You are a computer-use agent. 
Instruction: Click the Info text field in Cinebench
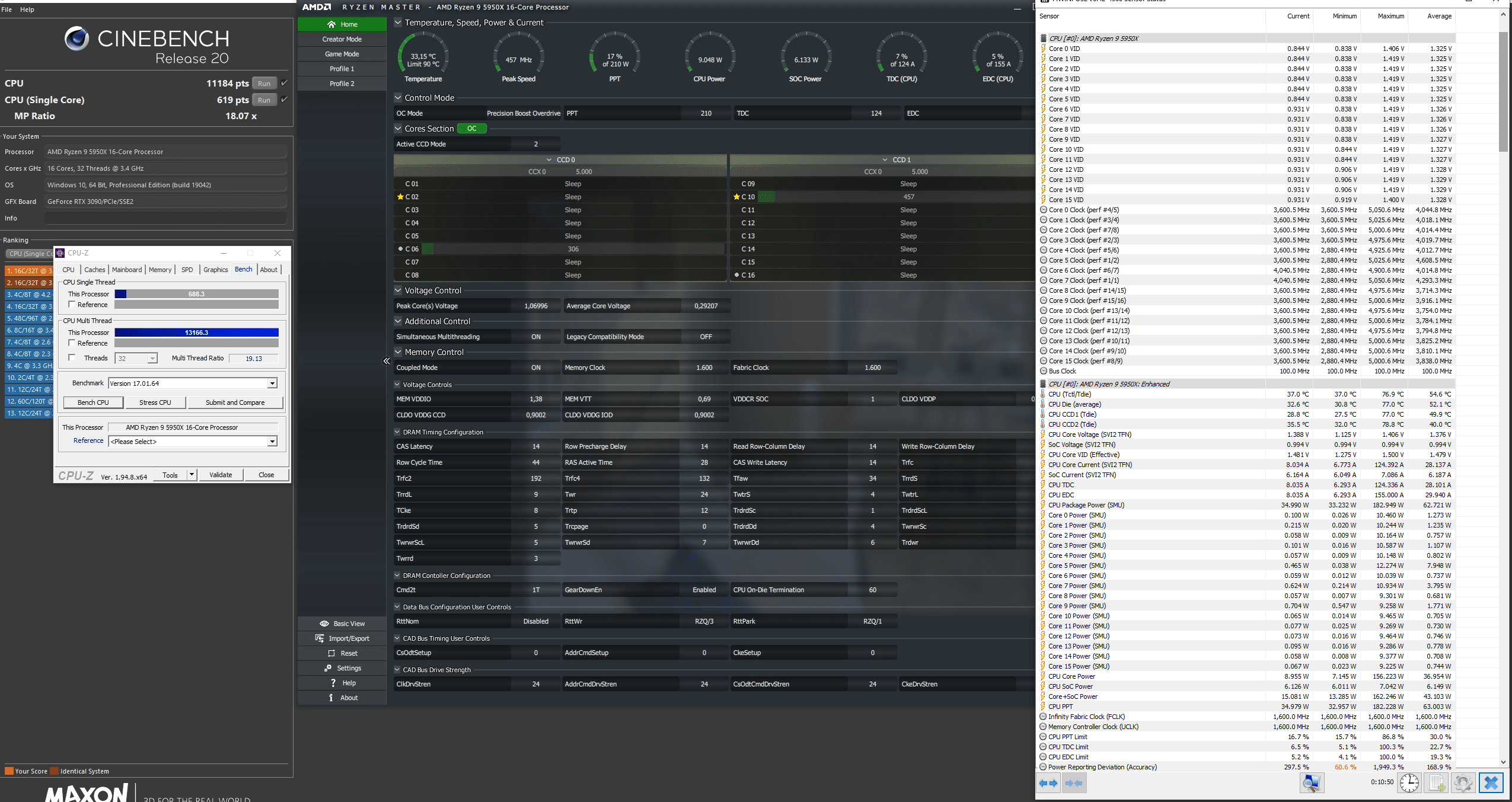pos(165,218)
